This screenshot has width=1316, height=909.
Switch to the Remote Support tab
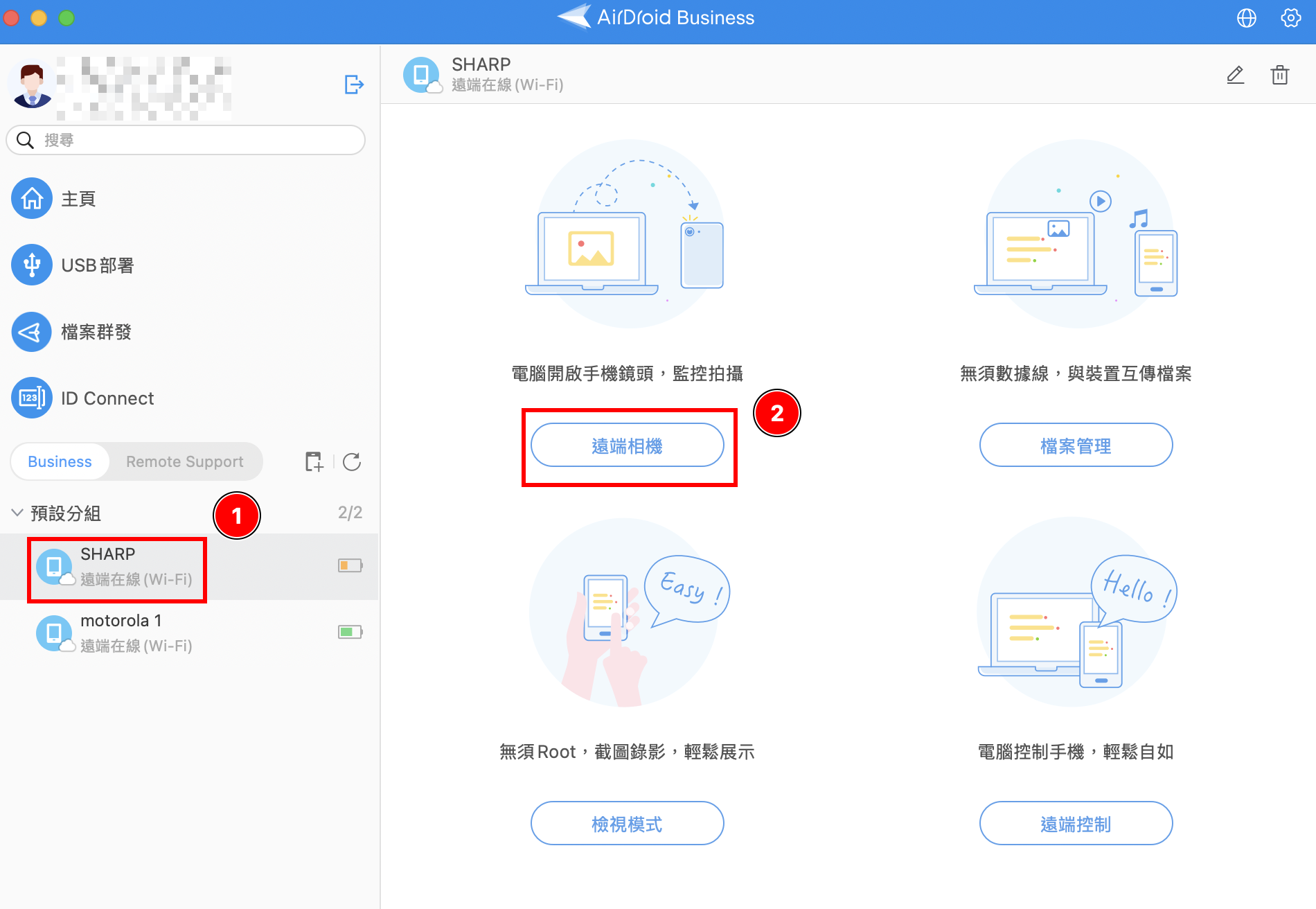pyautogui.click(x=185, y=461)
